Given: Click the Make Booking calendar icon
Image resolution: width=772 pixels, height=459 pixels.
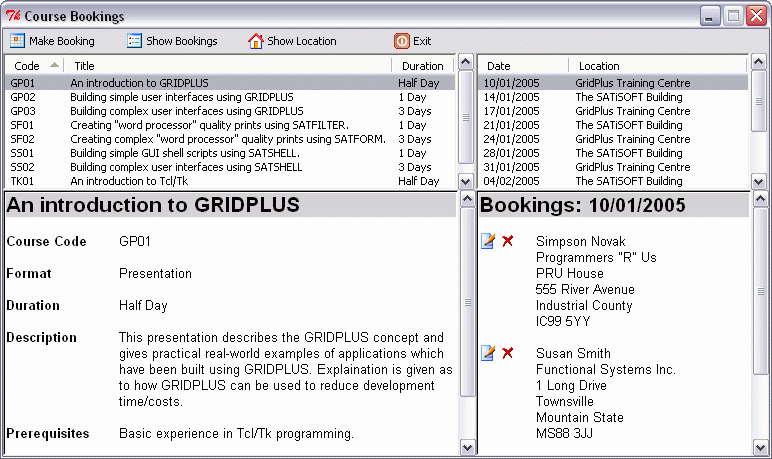Looking at the screenshot, I should tap(17, 41).
